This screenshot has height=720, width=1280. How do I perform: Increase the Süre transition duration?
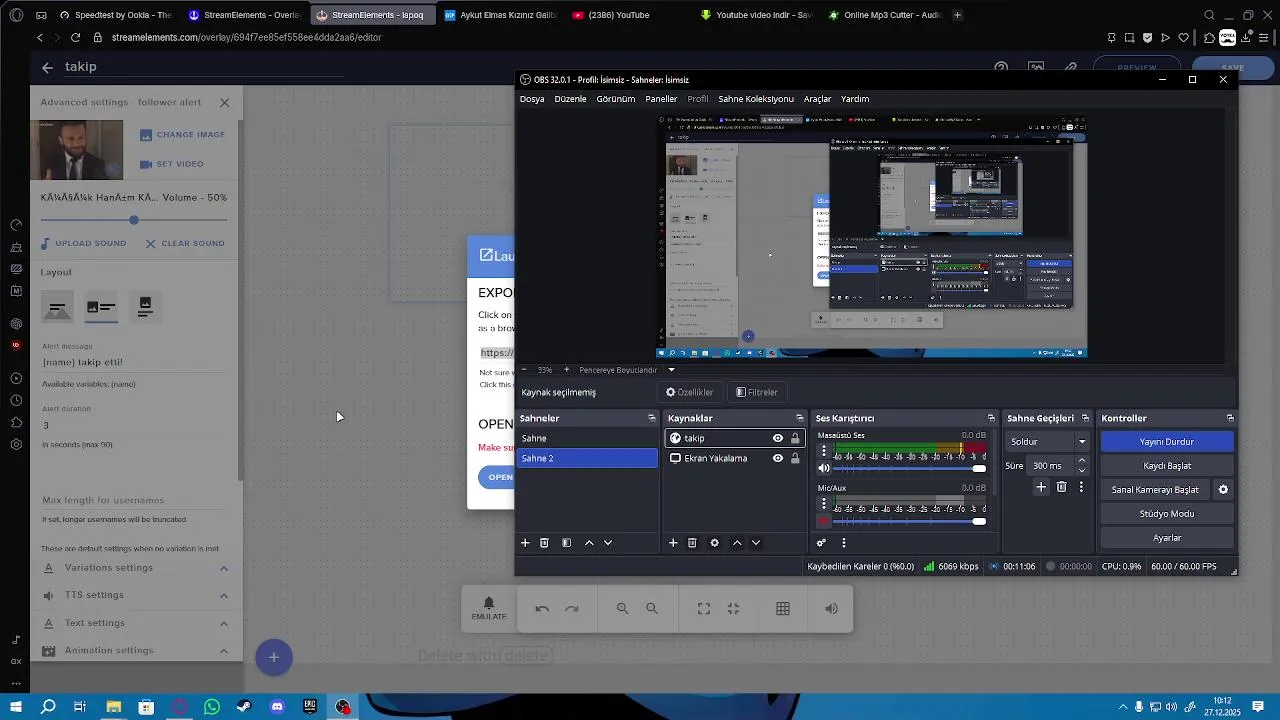click(1082, 461)
